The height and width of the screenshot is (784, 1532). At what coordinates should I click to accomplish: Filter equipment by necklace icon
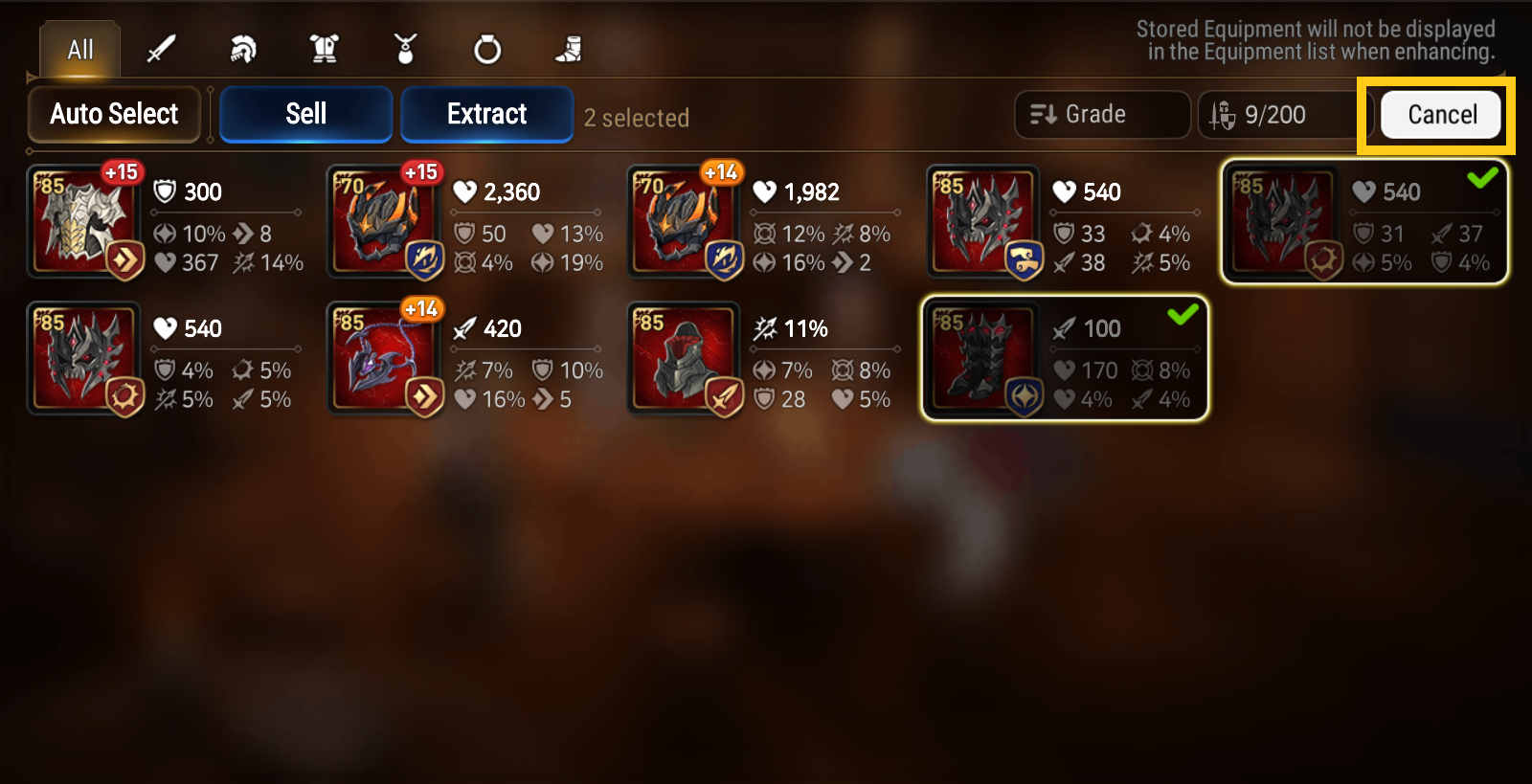pos(406,49)
